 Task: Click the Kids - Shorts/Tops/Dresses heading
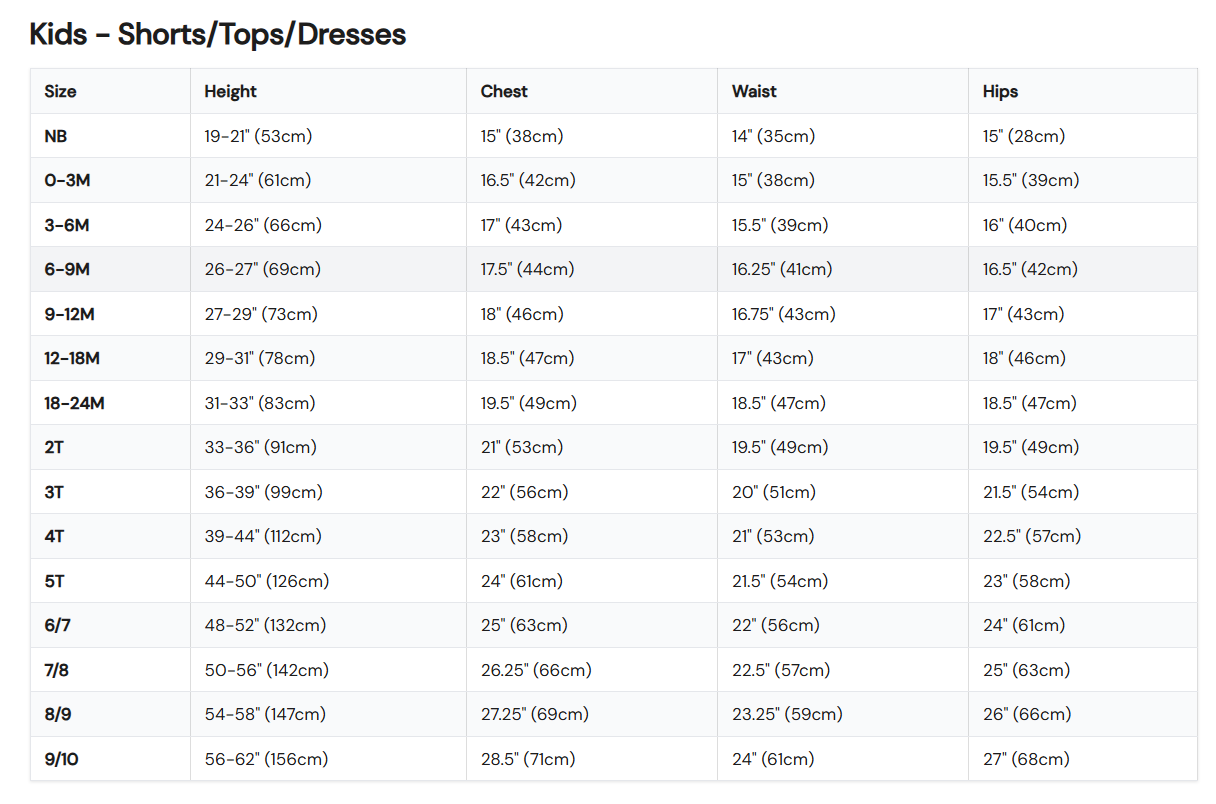[x=218, y=34]
